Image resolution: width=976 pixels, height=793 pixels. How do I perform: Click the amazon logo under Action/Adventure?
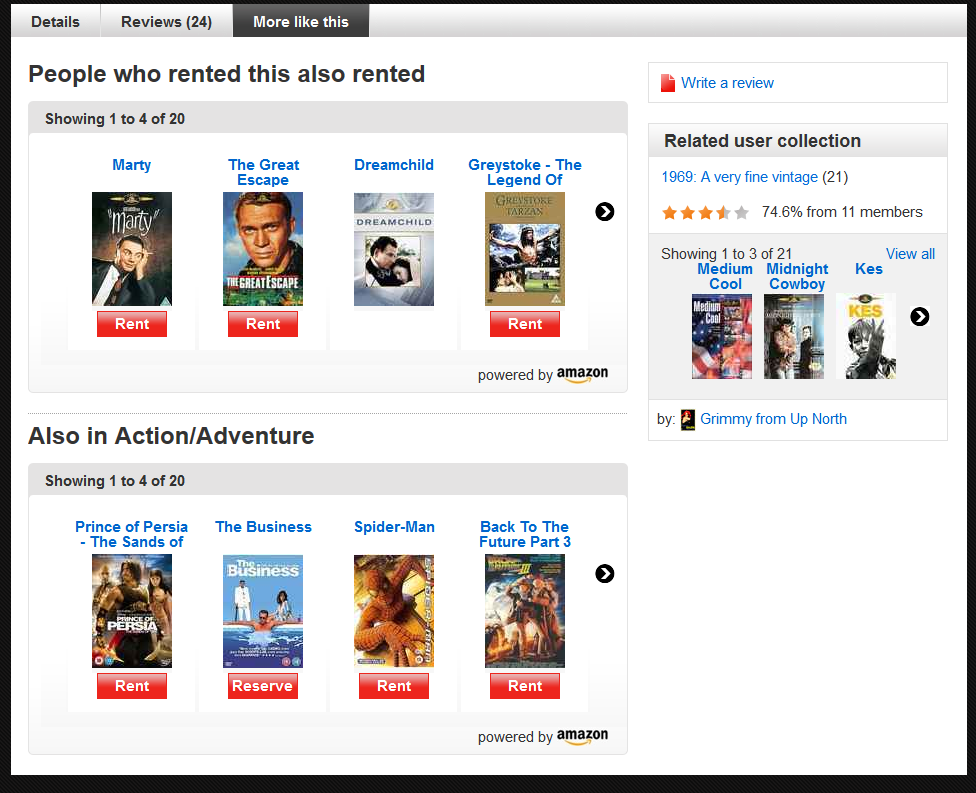pyautogui.click(x=583, y=736)
